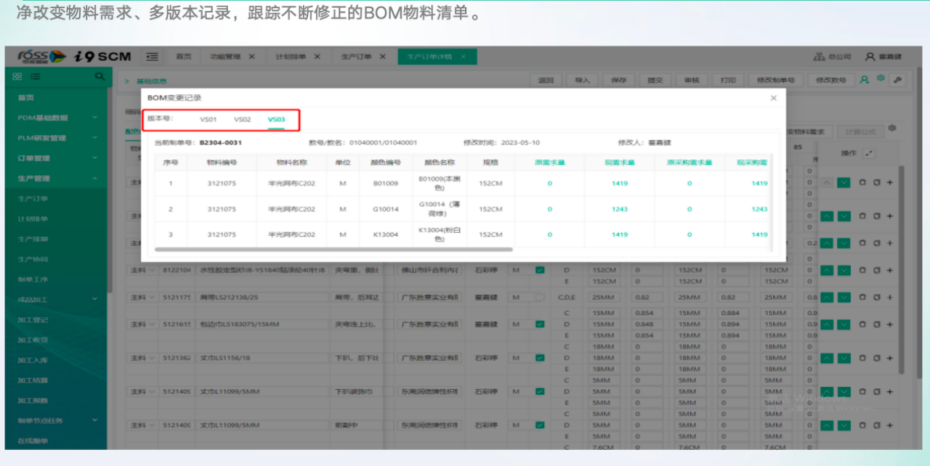This screenshot has width=930, height=466.
Task: Collapse the sidebar with the menu-fold icon
Action: (x=152, y=57)
